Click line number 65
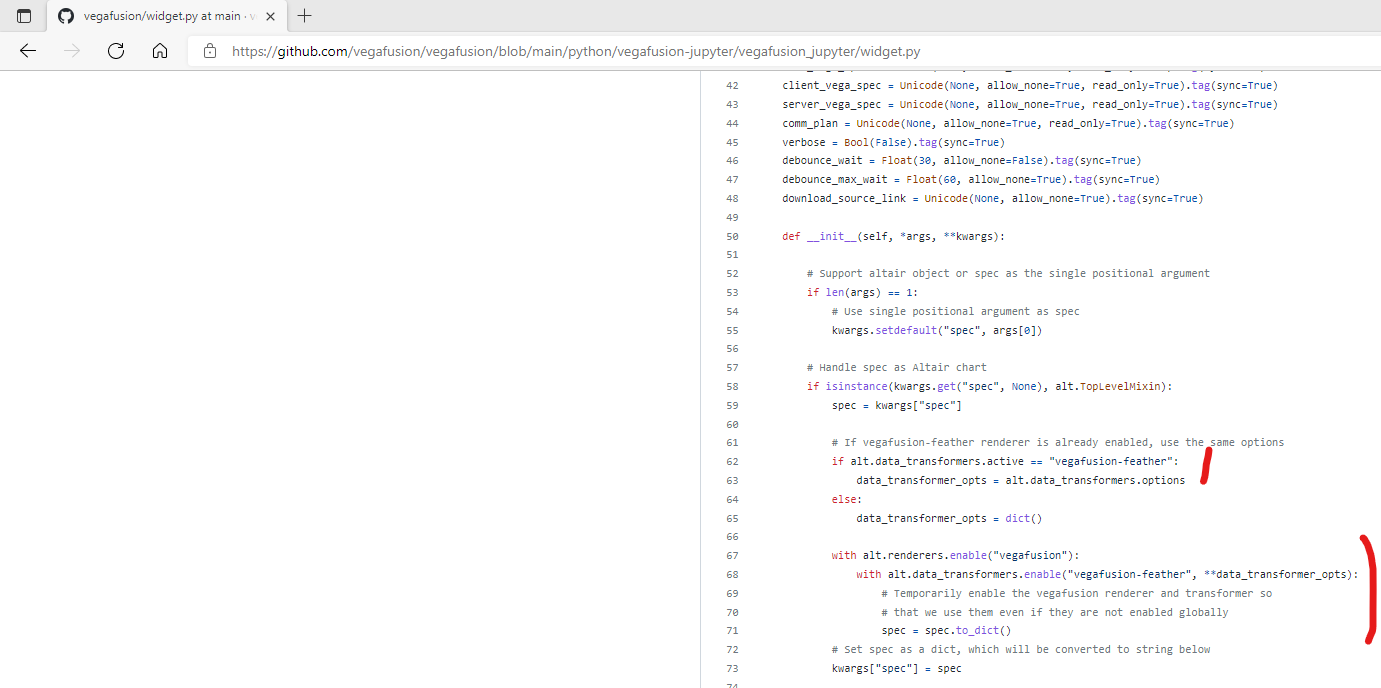The width and height of the screenshot is (1381, 688). click(x=732, y=518)
